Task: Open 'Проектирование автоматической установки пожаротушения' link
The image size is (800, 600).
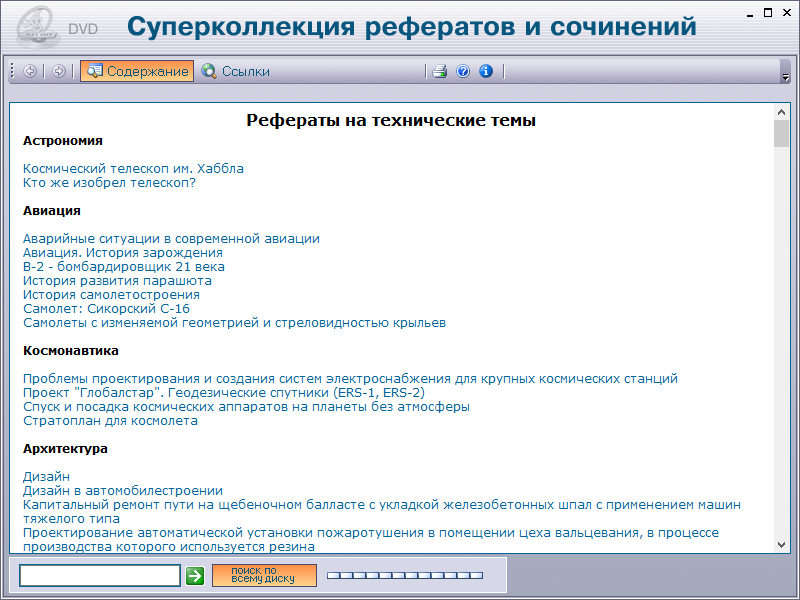Action: coord(371,540)
